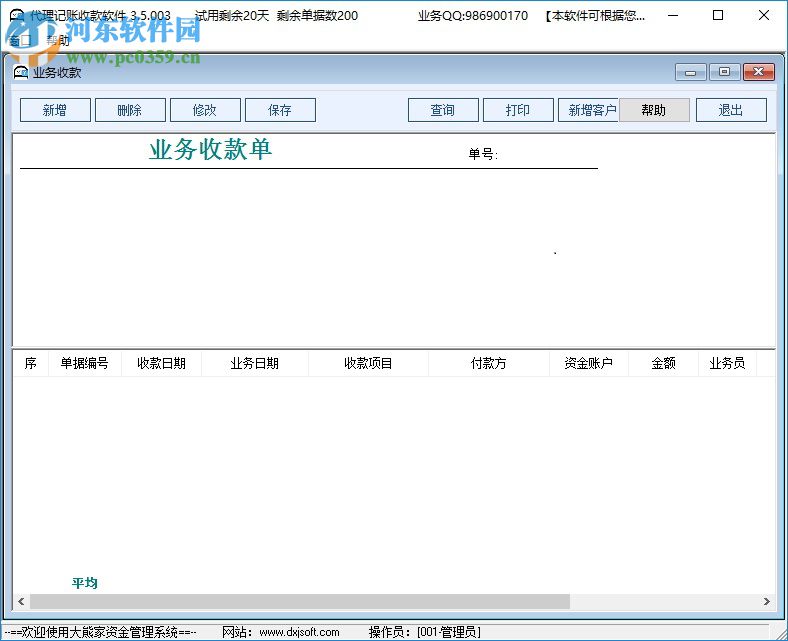The image size is (788, 641).
Task: Click the 业务收款单 form title
Action: [x=210, y=150]
